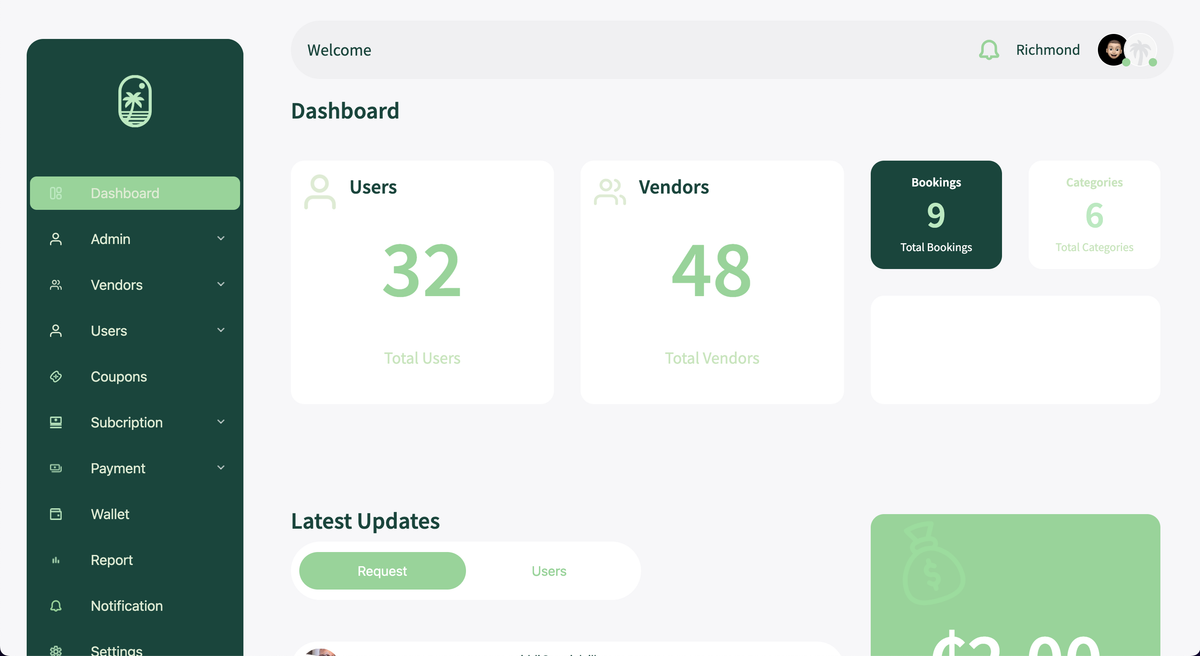The image size is (1200, 656).
Task: Click the Admin label in sidebar
Action: (x=111, y=239)
